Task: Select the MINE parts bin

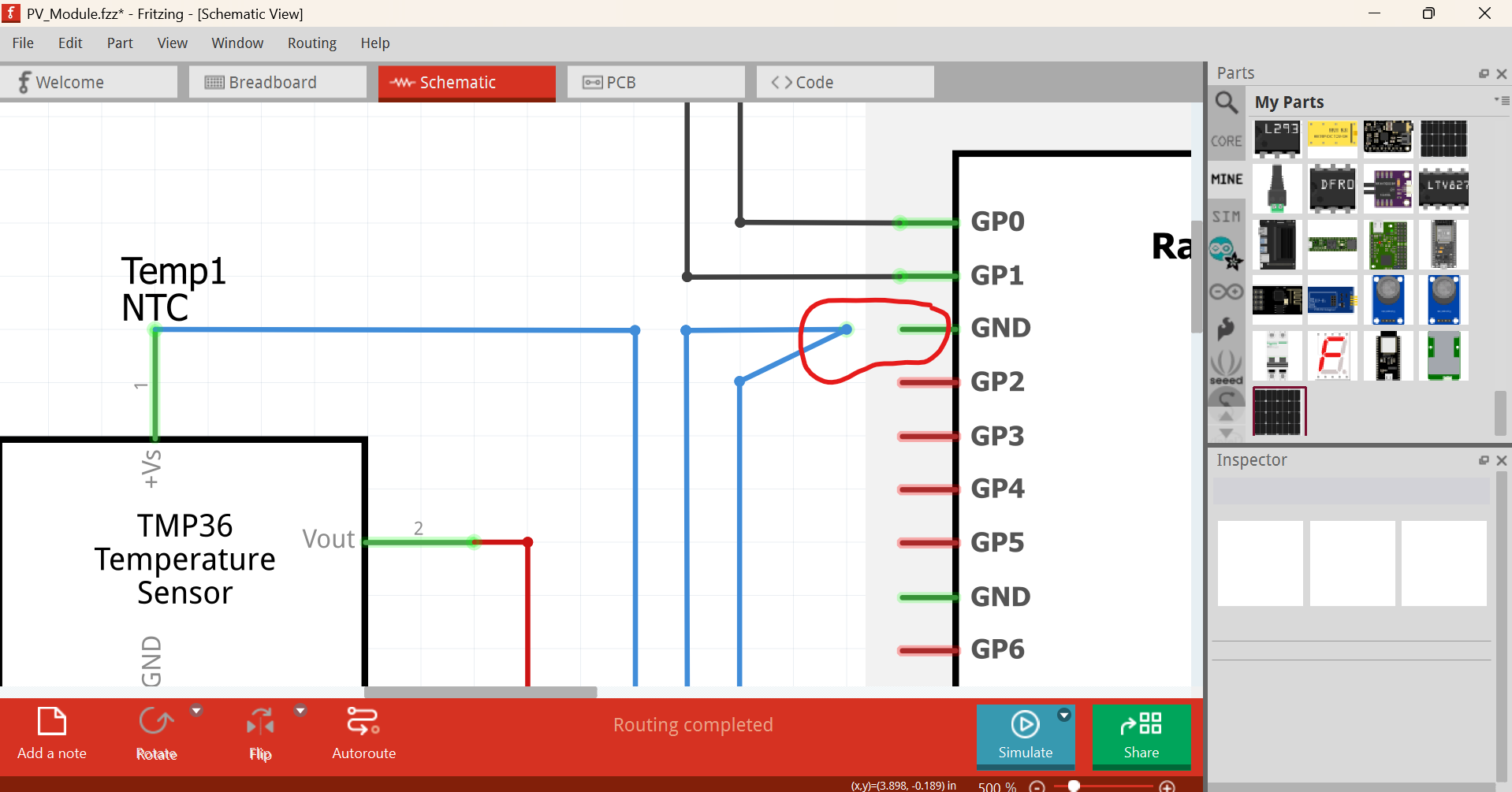Action: pyautogui.click(x=1226, y=179)
